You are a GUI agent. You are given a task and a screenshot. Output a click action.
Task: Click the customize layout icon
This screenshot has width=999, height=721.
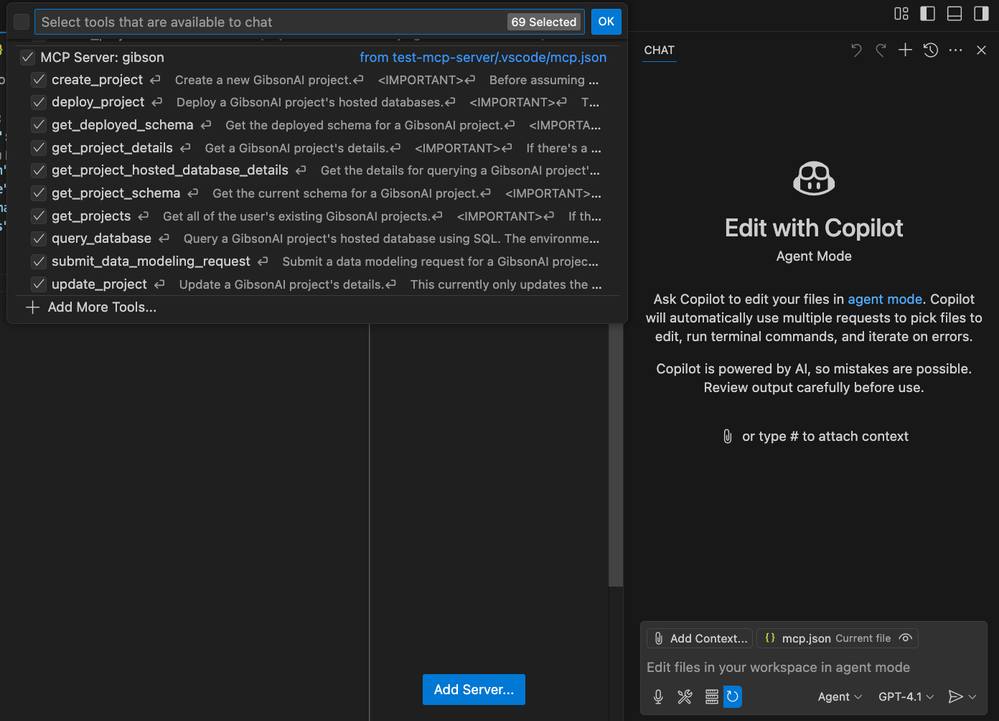pos(901,13)
